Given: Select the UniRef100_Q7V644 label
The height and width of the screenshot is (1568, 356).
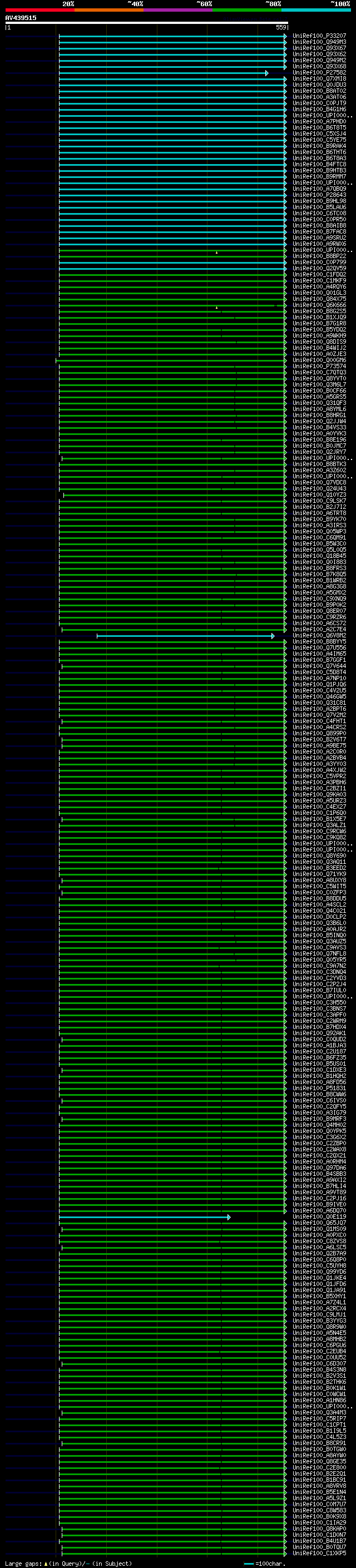Looking at the screenshot, I should point(319,666).
